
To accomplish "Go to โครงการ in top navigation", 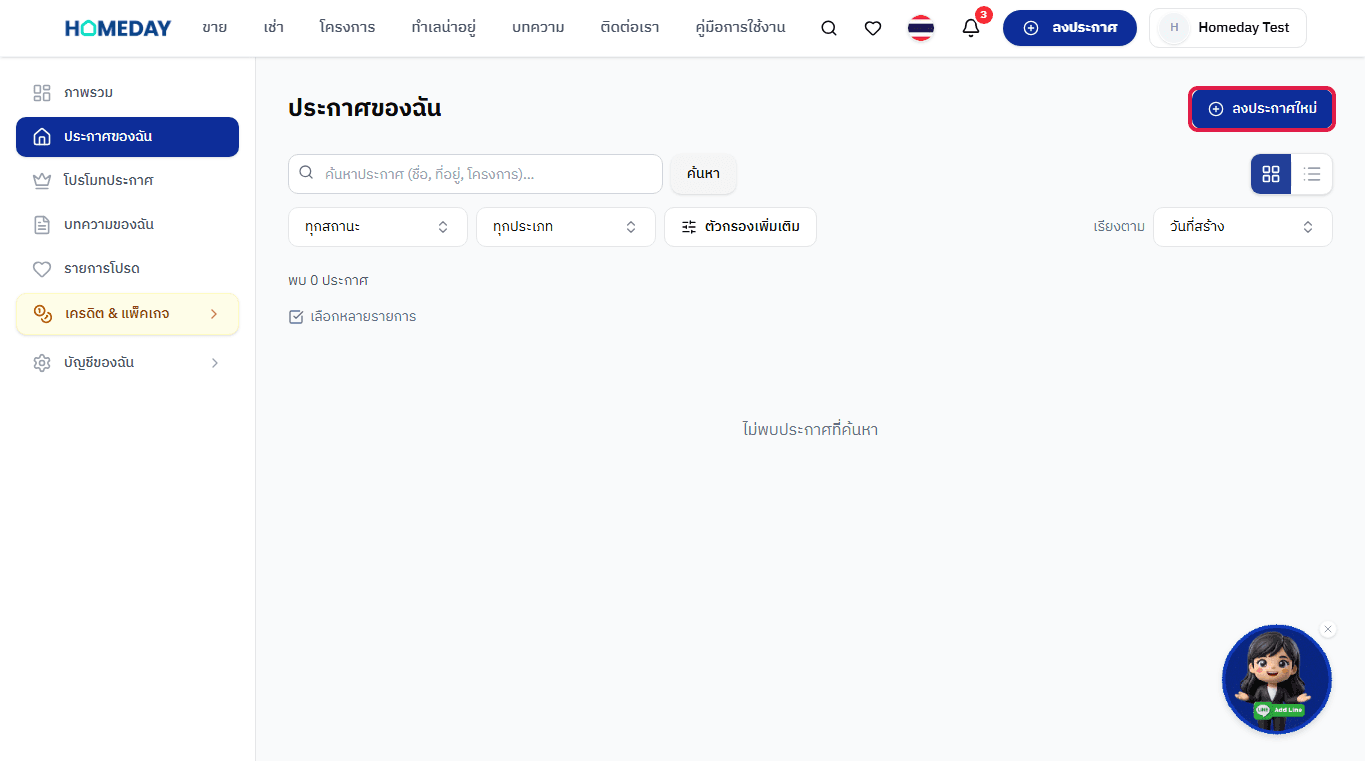I will pos(347,28).
